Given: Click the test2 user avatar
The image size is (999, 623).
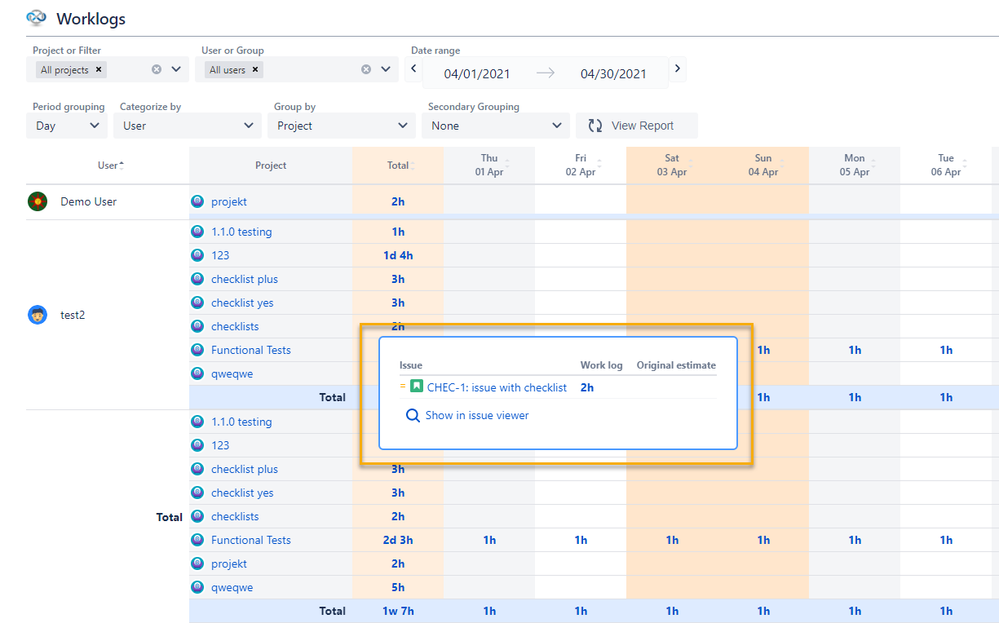Looking at the screenshot, I should point(38,315).
